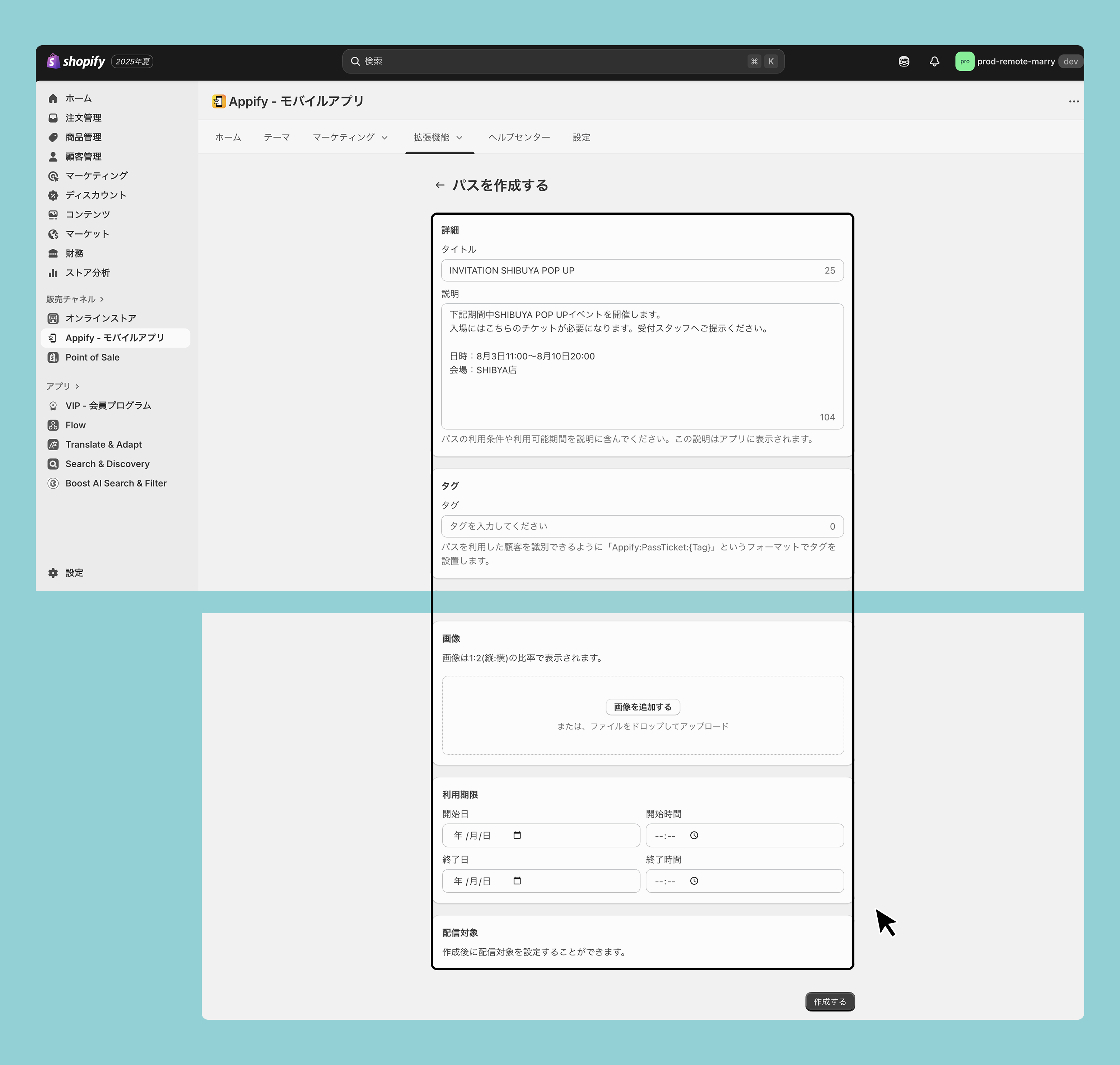Expand the 販売チャネル section chevron
Screen dimensions: 1120x1065
(102, 299)
